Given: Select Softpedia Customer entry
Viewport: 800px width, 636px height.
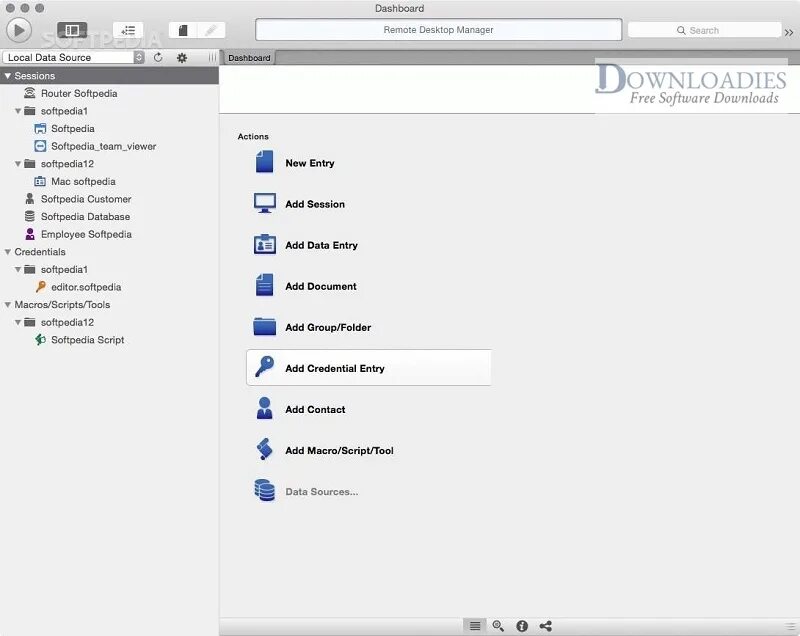Looking at the screenshot, I should pos(86,199).
